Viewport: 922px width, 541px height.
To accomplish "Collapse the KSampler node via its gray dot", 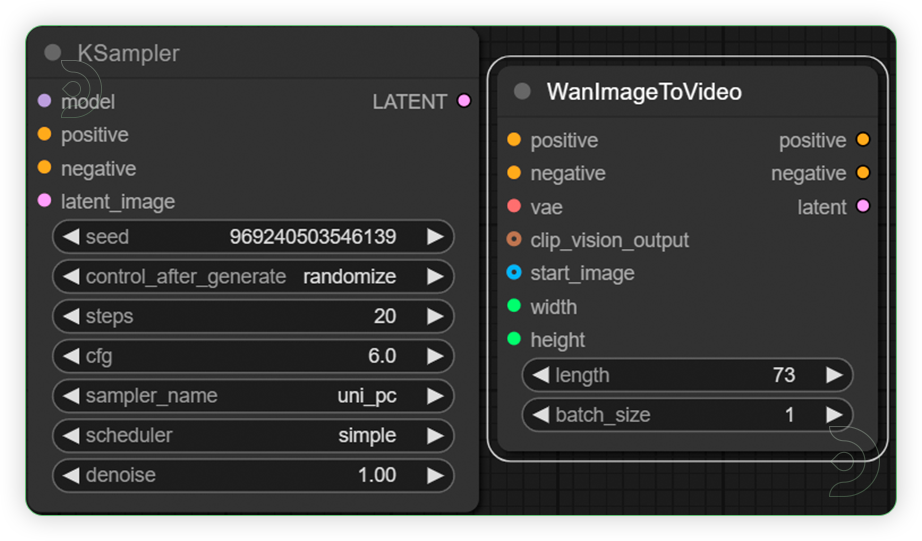I will 53,52.
